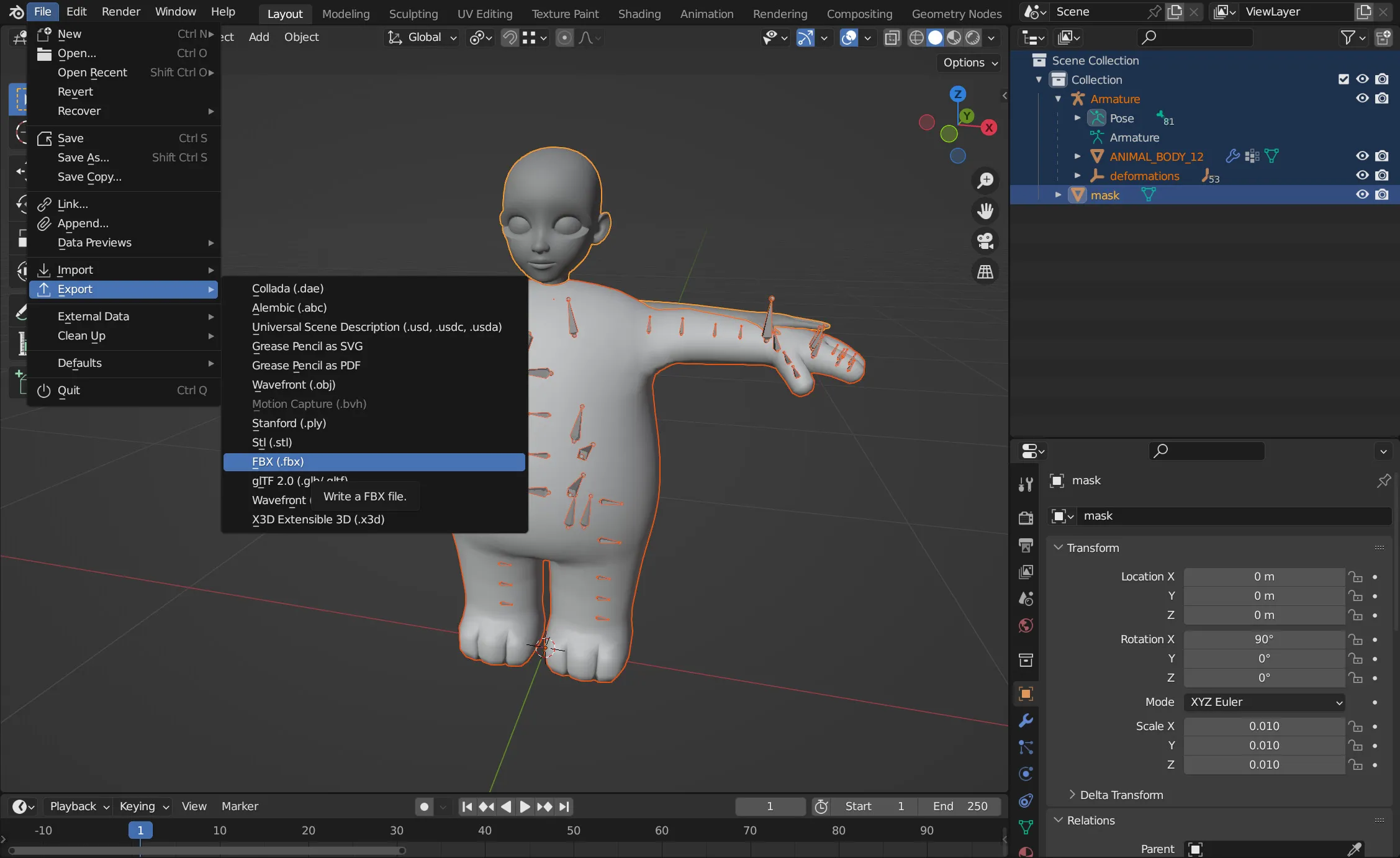Image resolution: width=1400 pixels, height=858 pixels.
Task: Click End frame 250 field
Action: pos(960,806)
